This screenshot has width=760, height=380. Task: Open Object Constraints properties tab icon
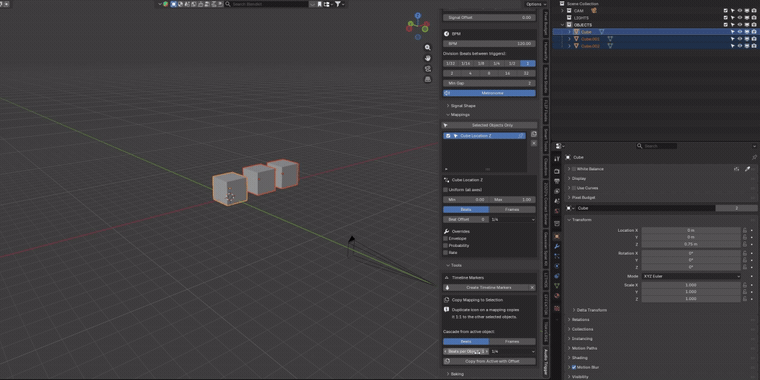(x=556, y=276)
